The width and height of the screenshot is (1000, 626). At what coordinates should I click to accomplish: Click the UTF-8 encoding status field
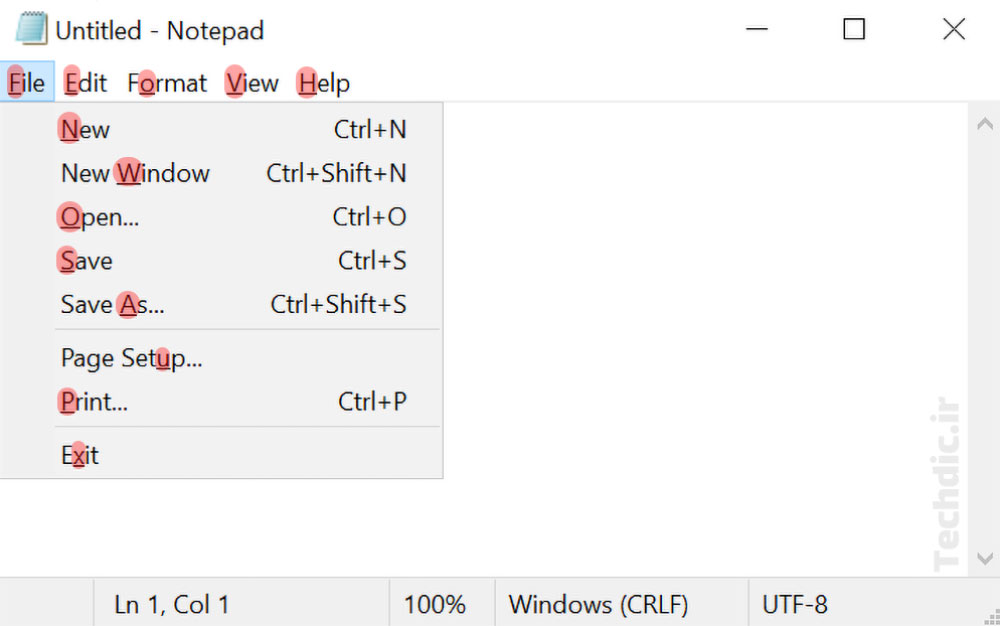pyautogui.click(x=795, y=604)
